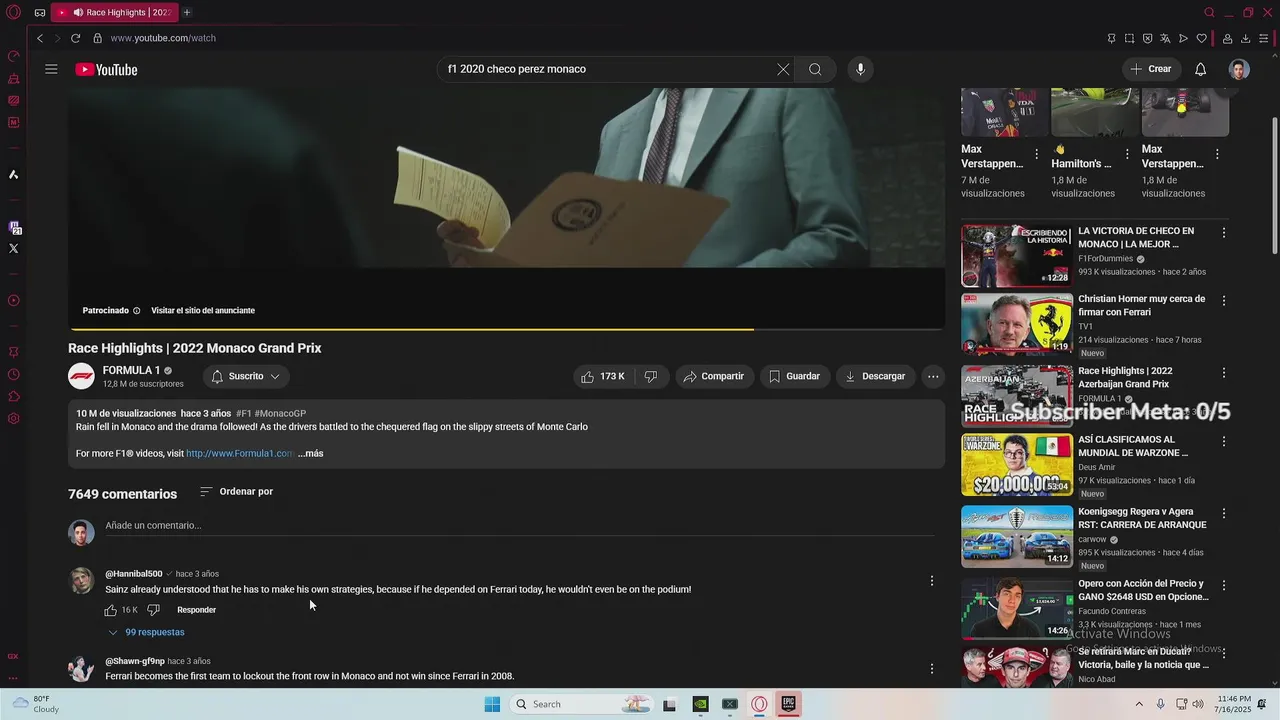Focus the Añade un comentario field
Image resolution: width=1280 pixels, height=720 pixels.
tap(520, 525)
